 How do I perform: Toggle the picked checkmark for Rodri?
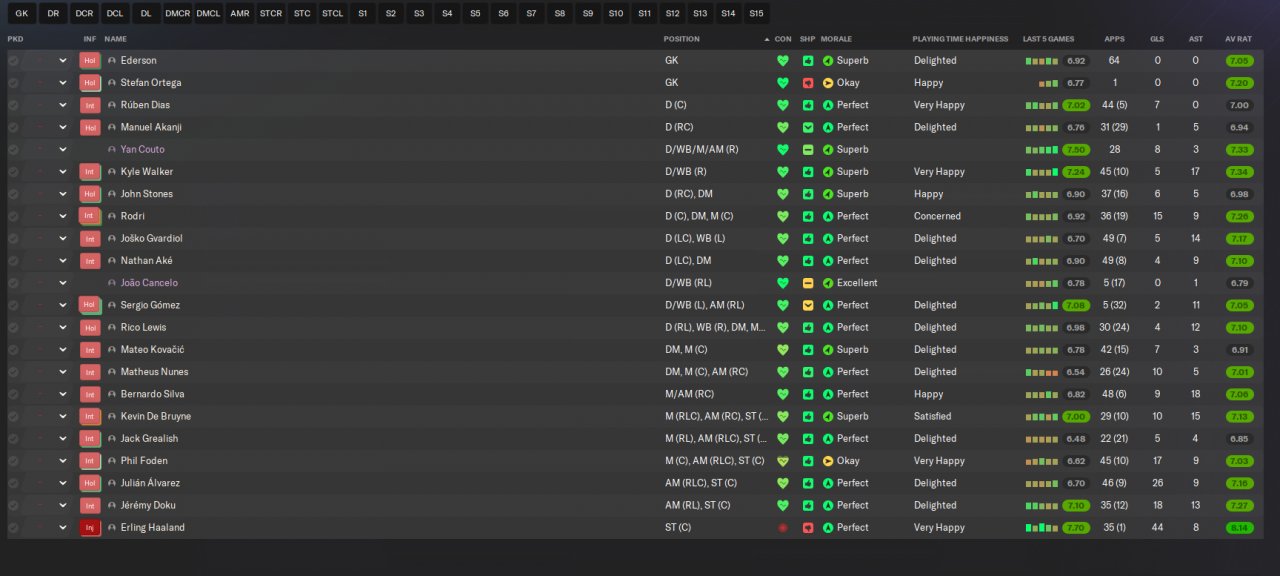[x=13, y=216]
